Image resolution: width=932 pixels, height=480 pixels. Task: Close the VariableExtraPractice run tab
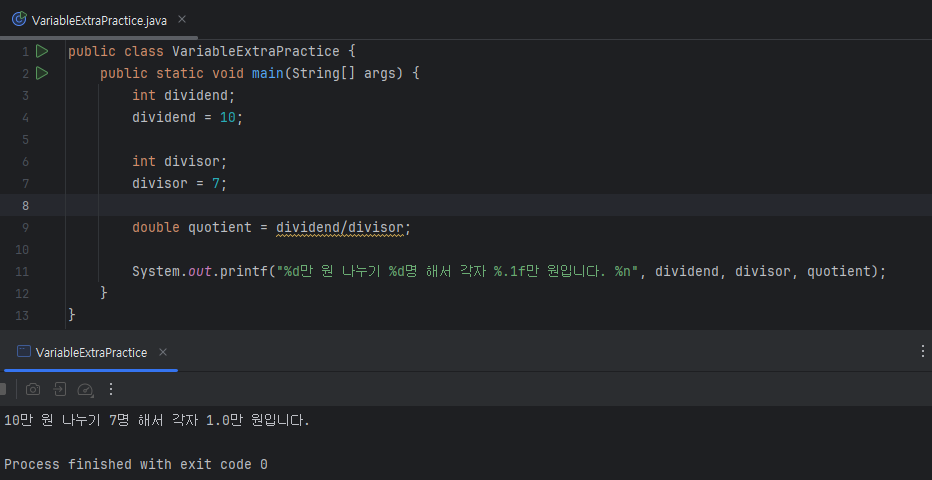pyautogui.click(x=162, y=352)
